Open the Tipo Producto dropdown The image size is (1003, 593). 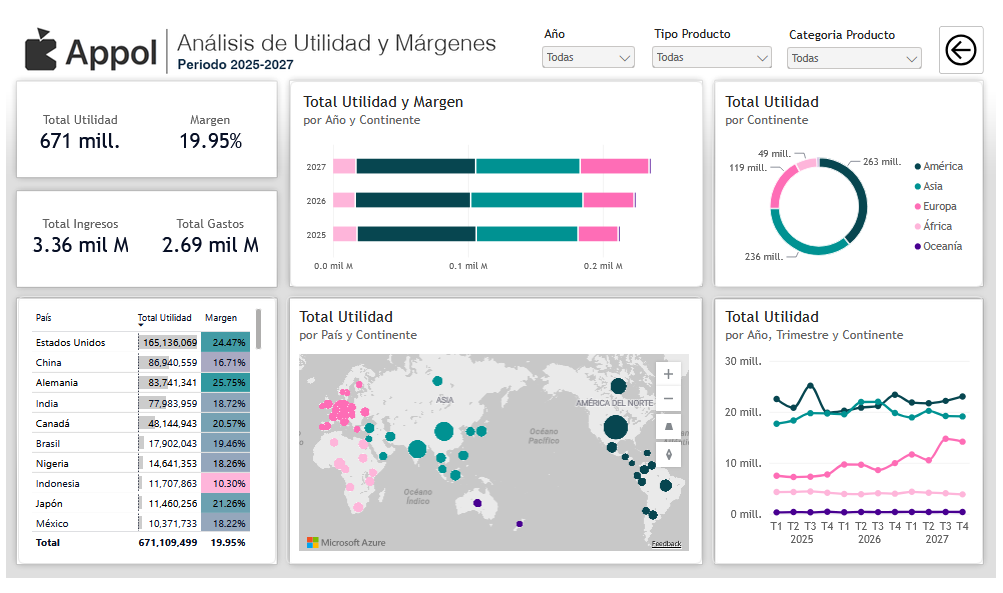711,58
